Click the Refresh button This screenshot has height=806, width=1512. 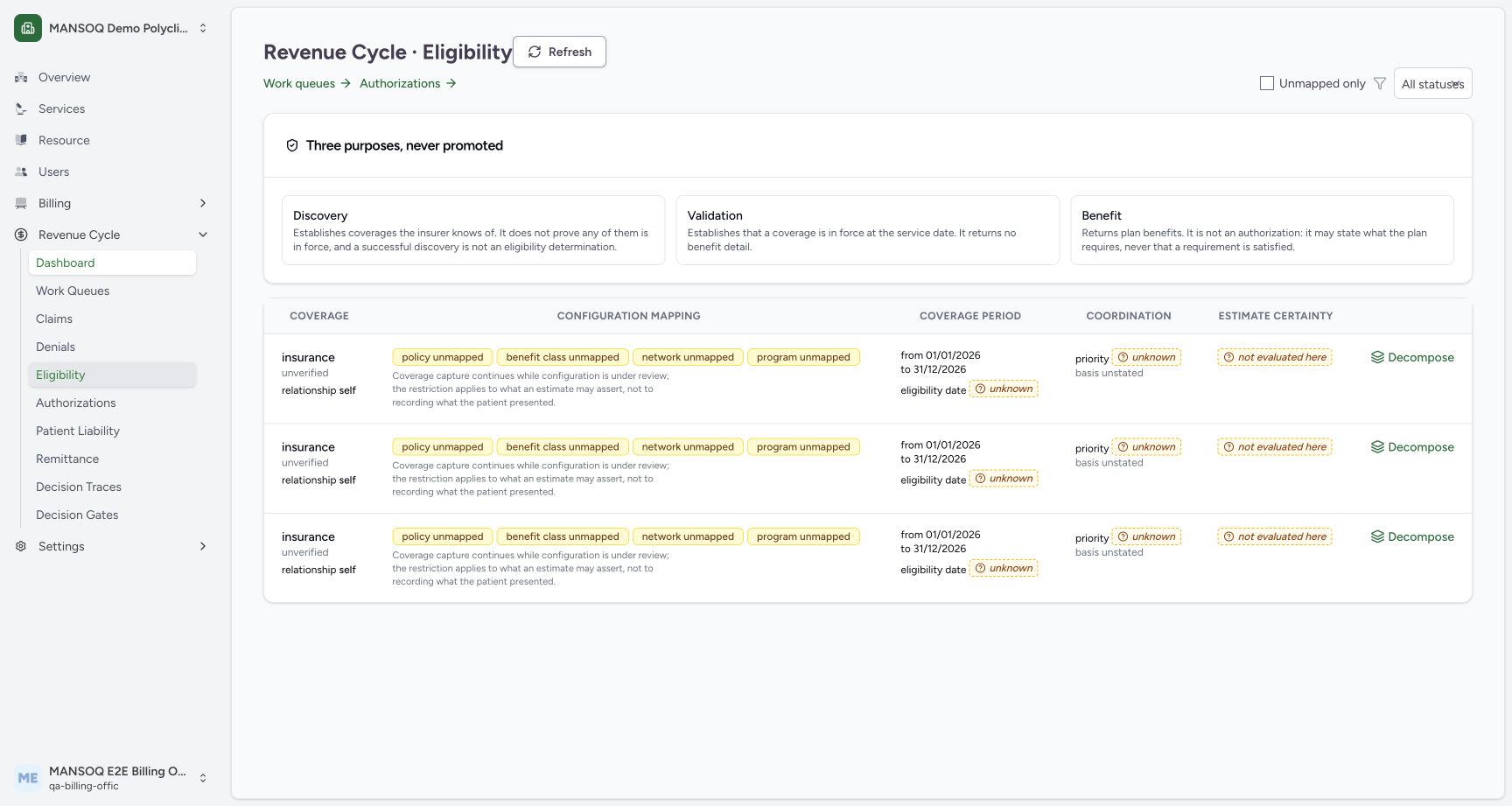pos(559,52)
